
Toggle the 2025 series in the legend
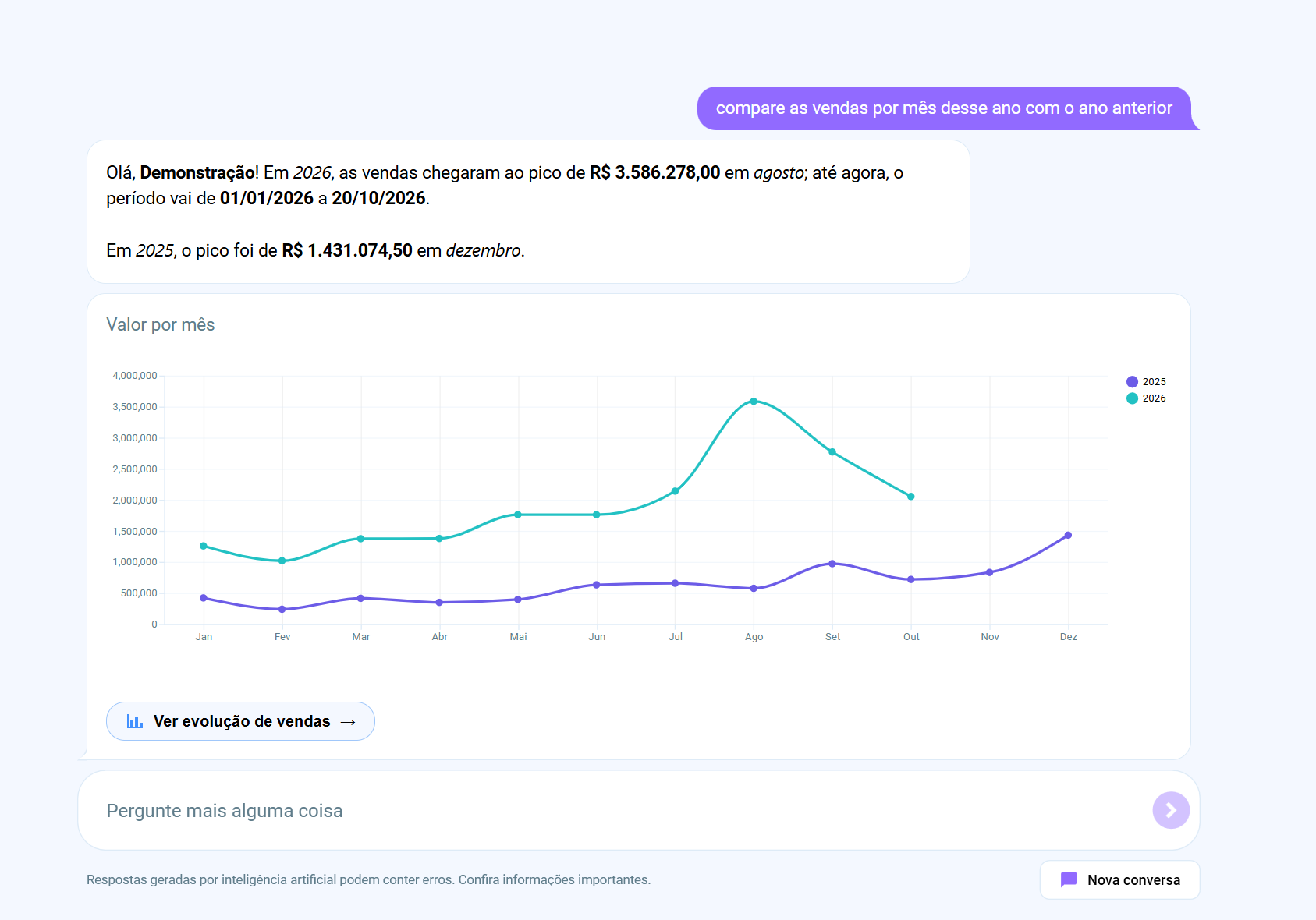(1146, 381)
